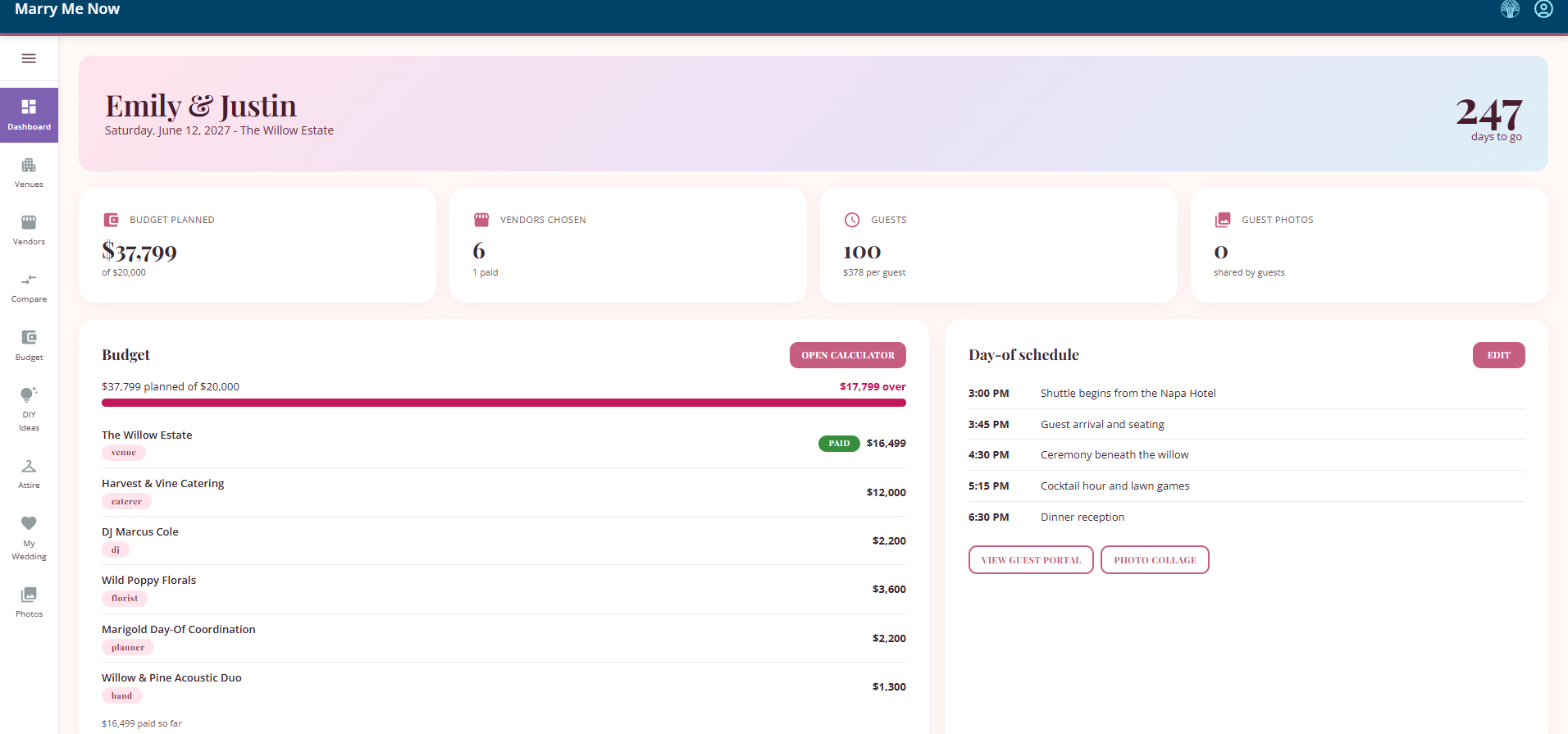The height and width of the screenshot is (734, 1568).
Task: Open DIY Ideas in the sidebar
Action: pyautogui.click(x=29, y=409)
